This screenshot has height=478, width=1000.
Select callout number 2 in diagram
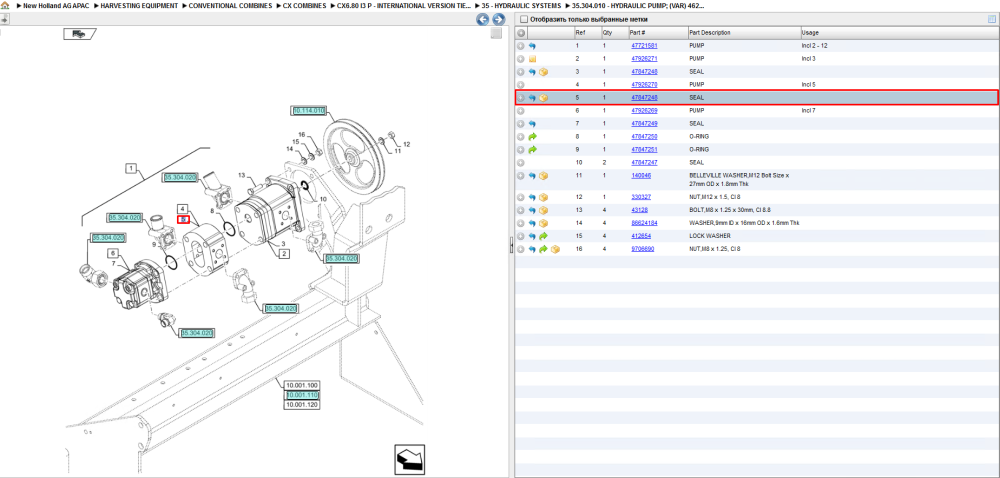[284, 254]
